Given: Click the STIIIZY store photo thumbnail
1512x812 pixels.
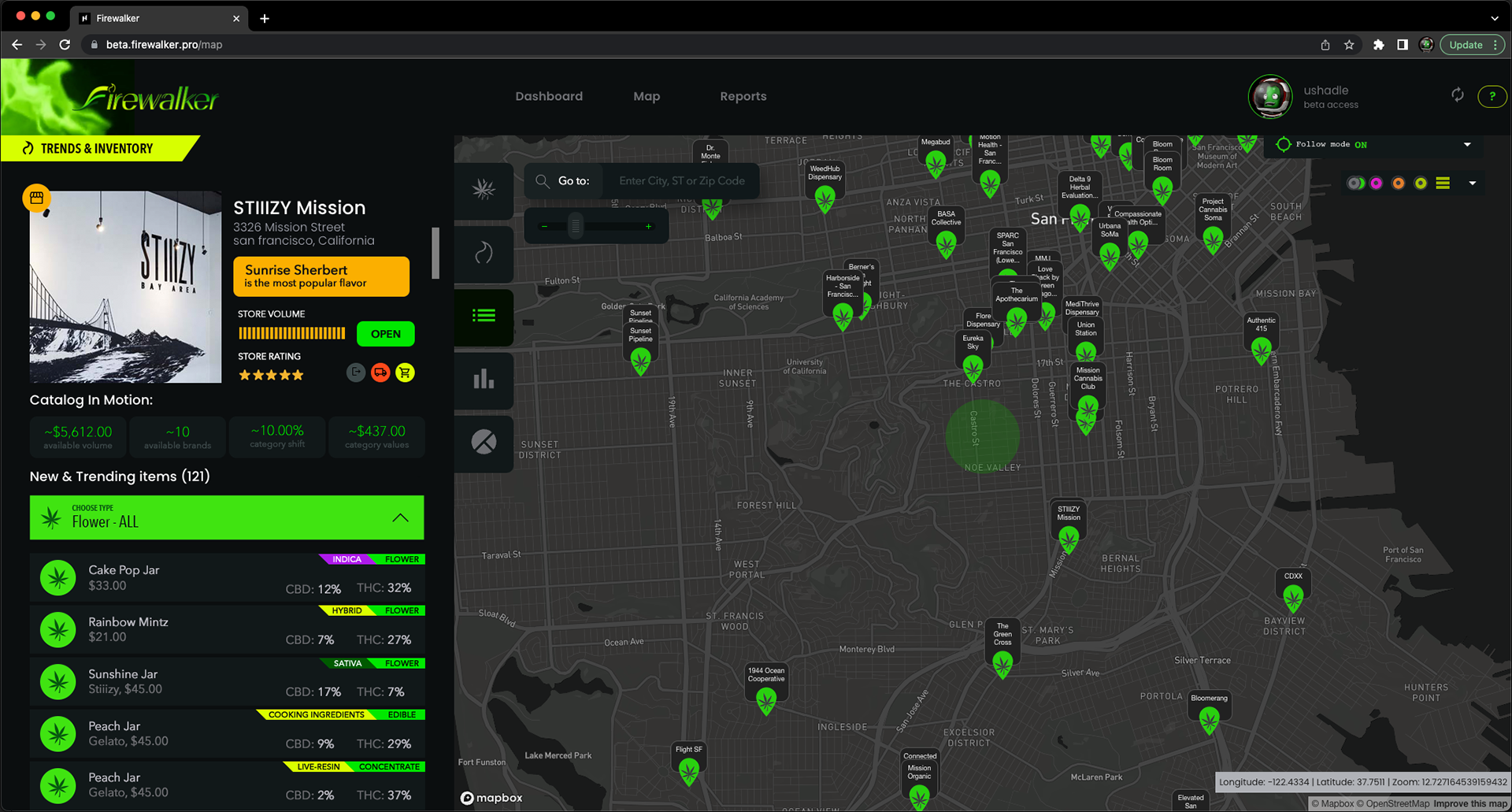Looking at the screenshot, I should (x=125, y=287).
